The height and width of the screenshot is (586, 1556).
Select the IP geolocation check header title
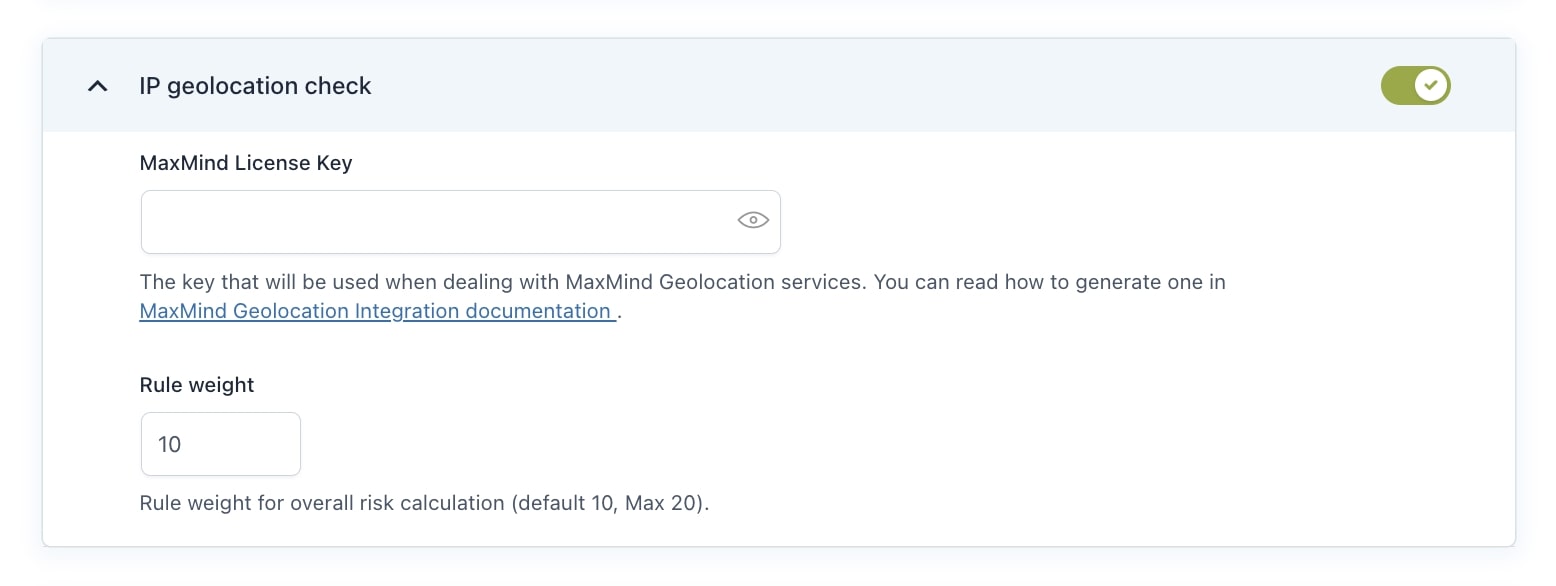point(255,87)
